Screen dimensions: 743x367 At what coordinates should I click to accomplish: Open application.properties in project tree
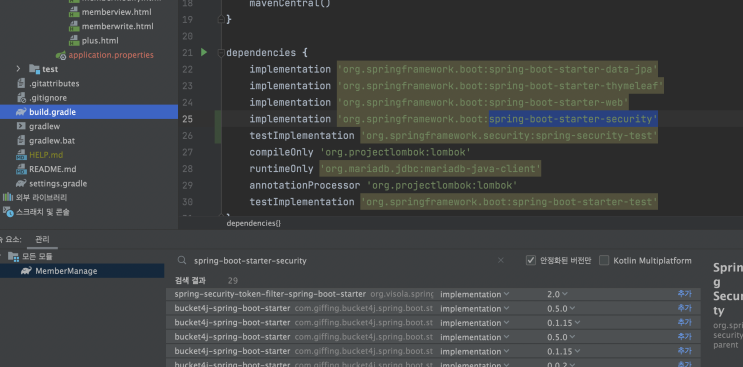click(111, 55)
